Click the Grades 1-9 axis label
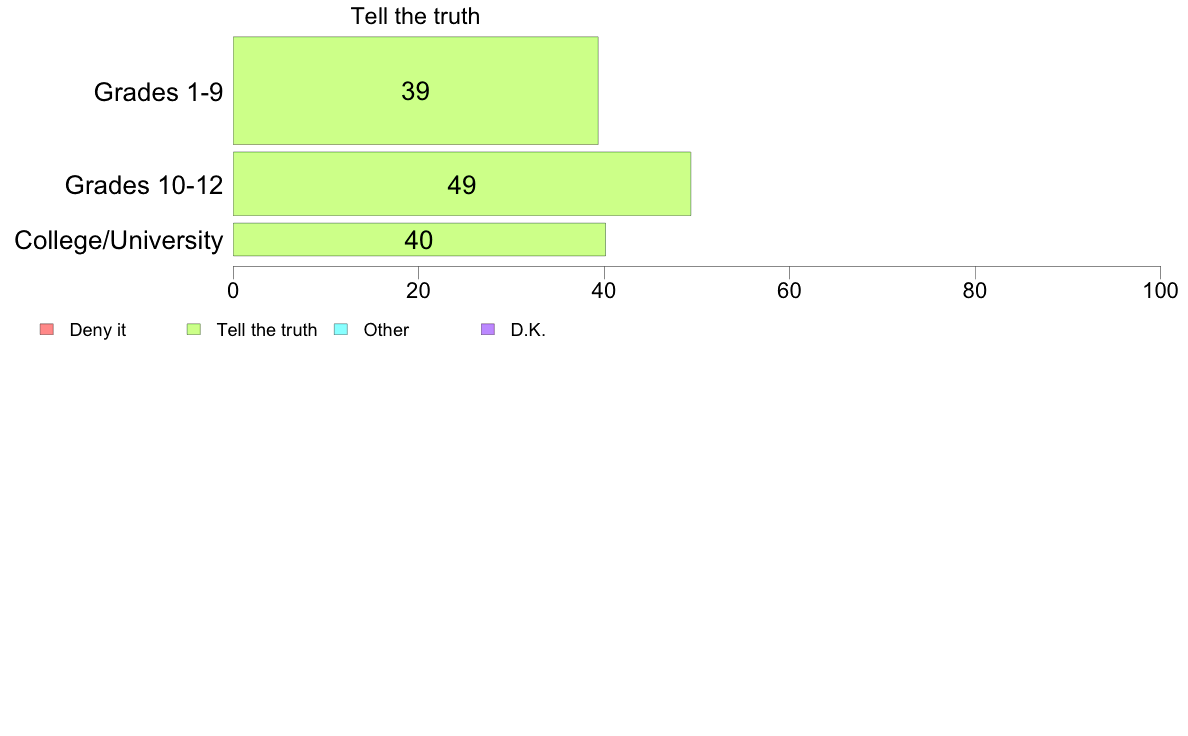This screenshot has width=1188, height=736. pyautogui.click(x=158, y=92)
